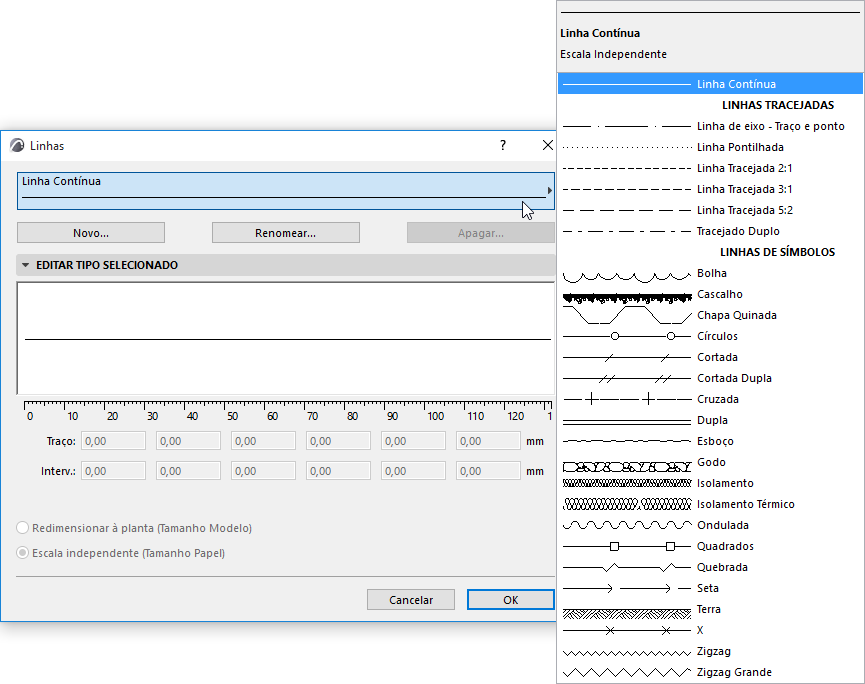Screen dimensions: 865x684
Task: Choose Linha Tracejada 5:2
Action: pyautogui.click(x=710, y=210)
